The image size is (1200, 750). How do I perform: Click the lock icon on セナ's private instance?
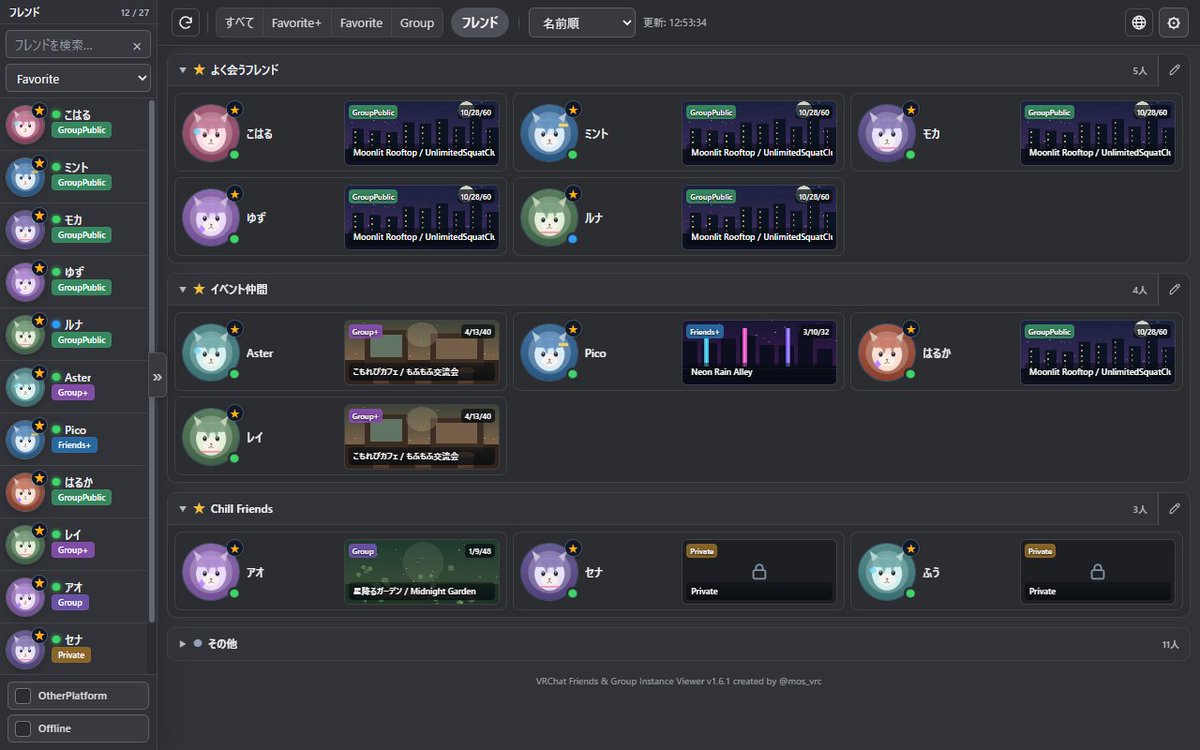click(x=759, y=571)
